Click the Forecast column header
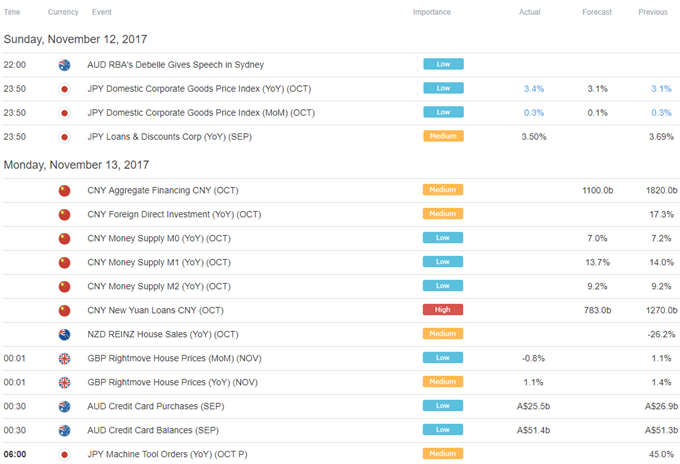 [597, 12]
